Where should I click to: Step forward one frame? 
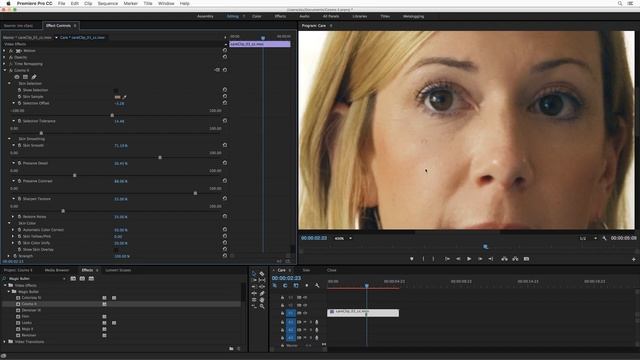480,259
